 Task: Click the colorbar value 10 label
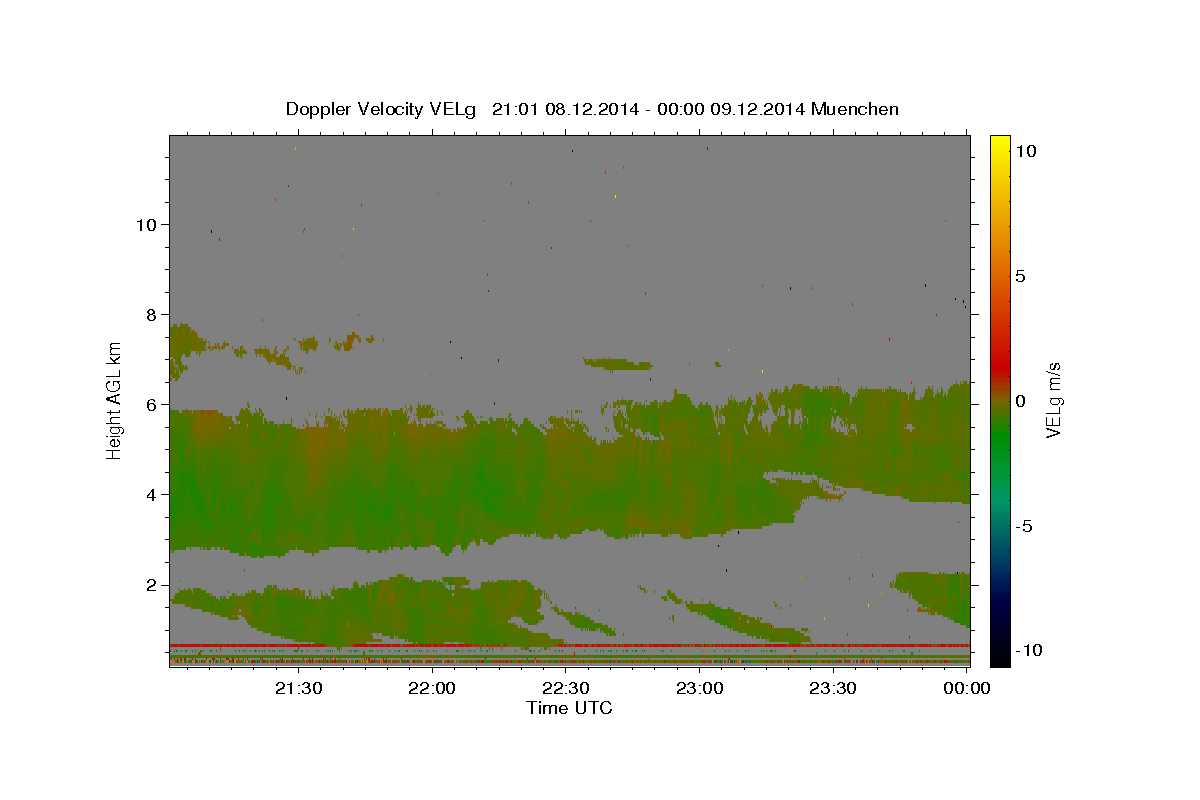click(x=1025, y=151)
